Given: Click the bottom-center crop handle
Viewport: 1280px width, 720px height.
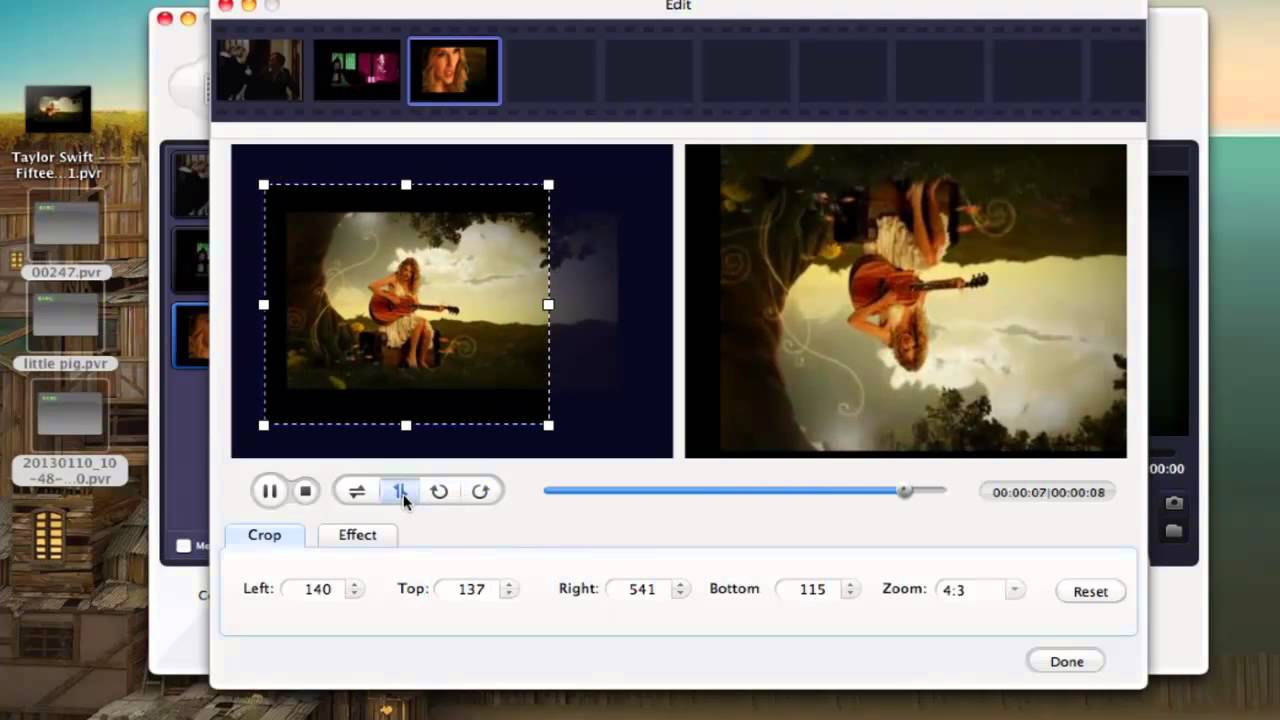Looking at the screenshot, I should (406, 425).
